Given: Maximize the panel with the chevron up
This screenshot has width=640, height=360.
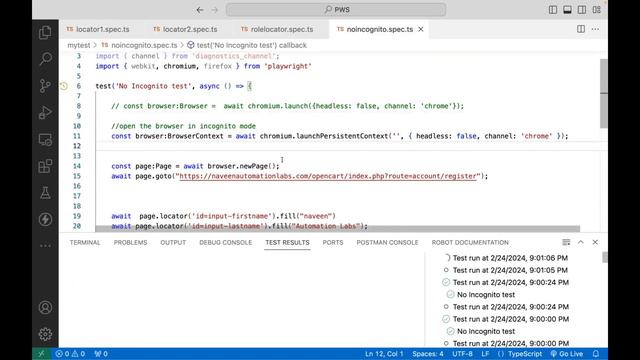Looking at the screenshot, I should click(581, 242).
